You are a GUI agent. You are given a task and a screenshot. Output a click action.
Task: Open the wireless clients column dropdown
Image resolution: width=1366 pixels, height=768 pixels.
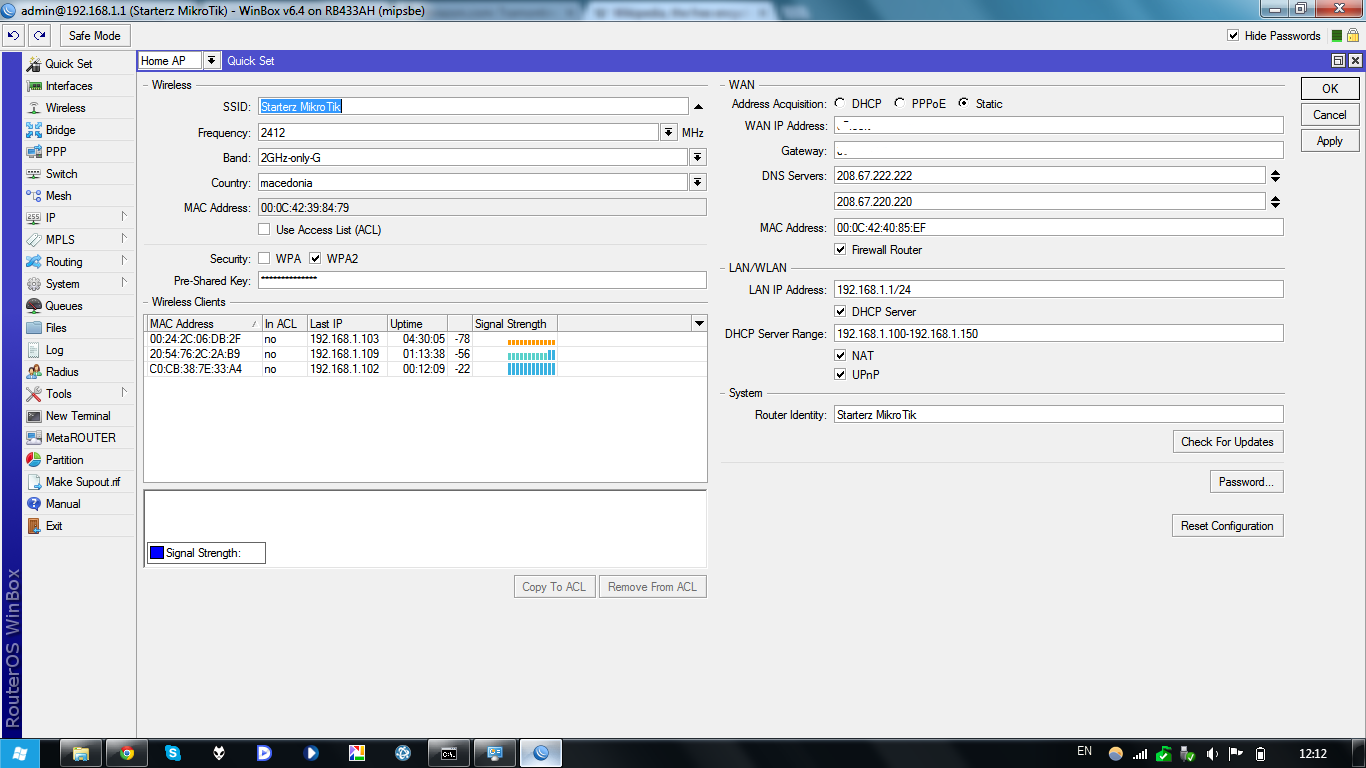(698, 324)
